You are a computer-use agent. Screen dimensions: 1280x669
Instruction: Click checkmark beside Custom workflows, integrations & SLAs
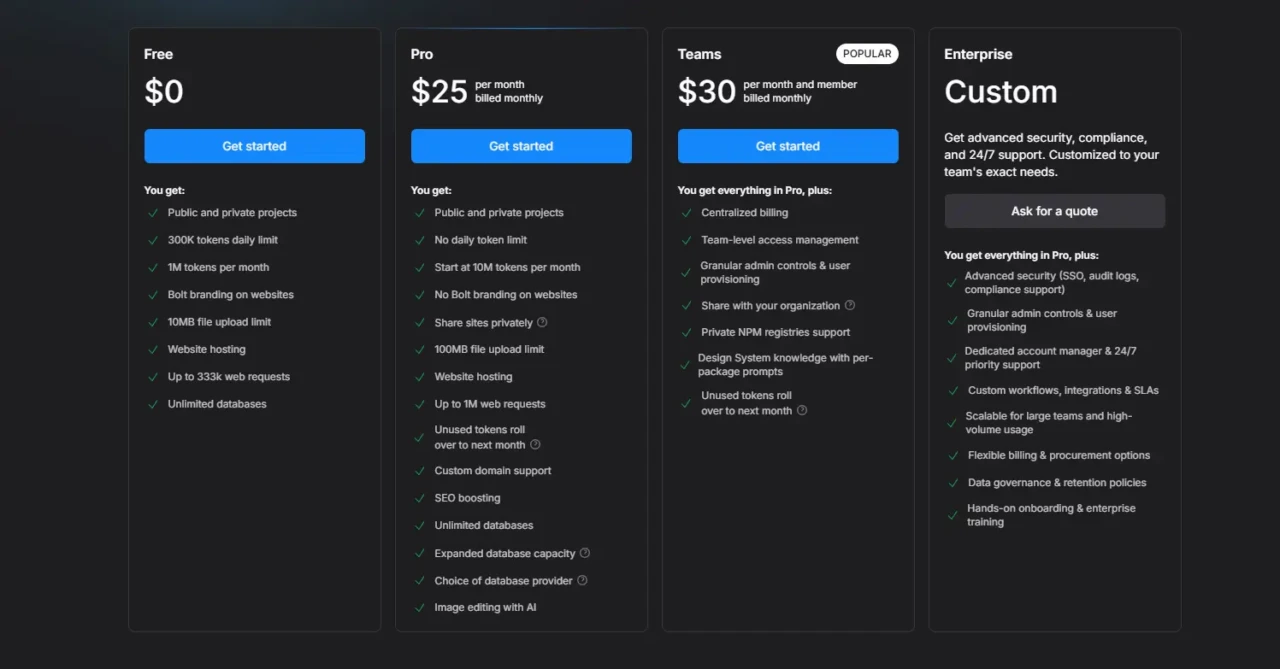click(953, 391)
